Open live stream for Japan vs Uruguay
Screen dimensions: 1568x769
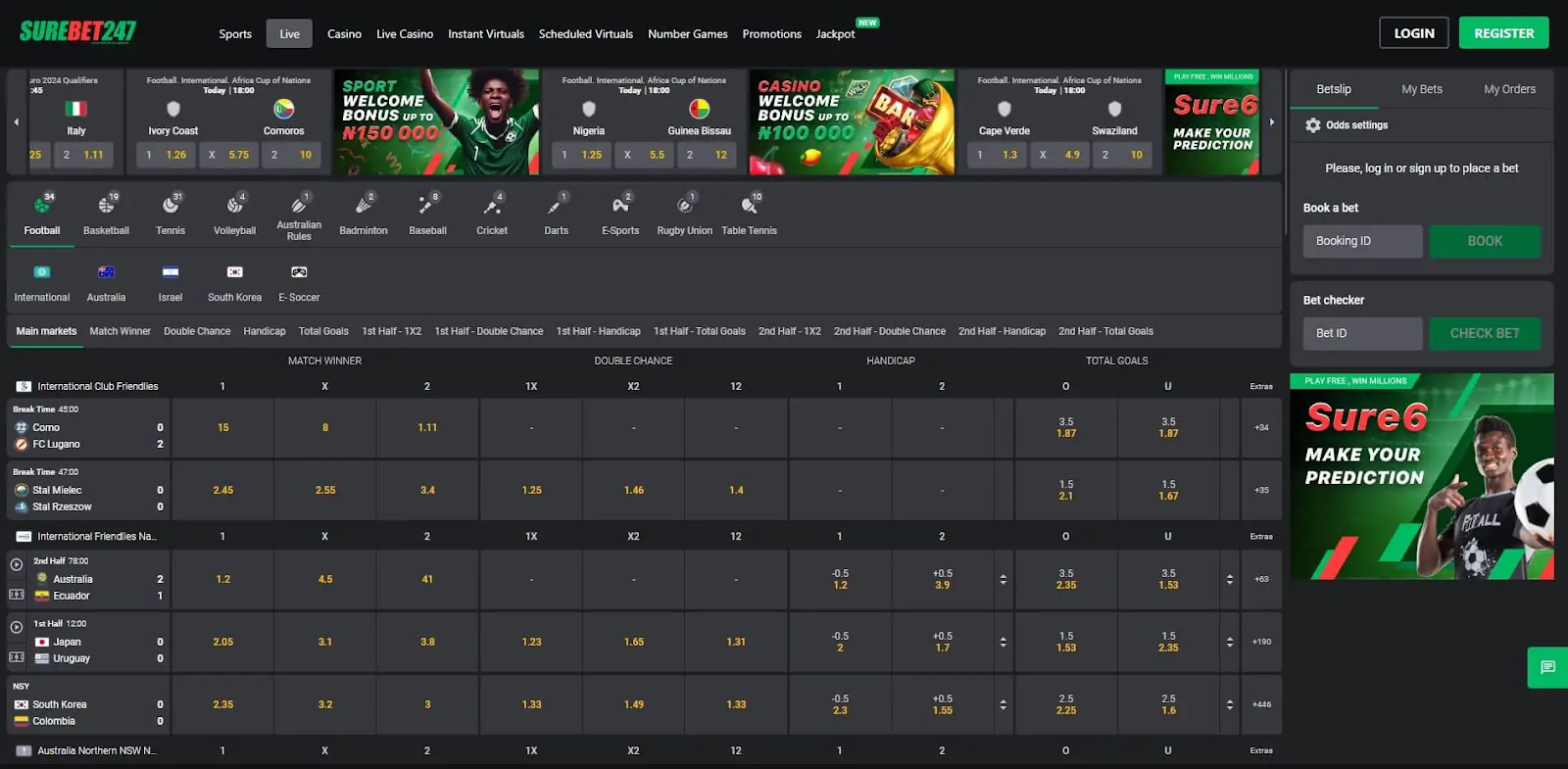pyautogui.click(x=17, y=627)
